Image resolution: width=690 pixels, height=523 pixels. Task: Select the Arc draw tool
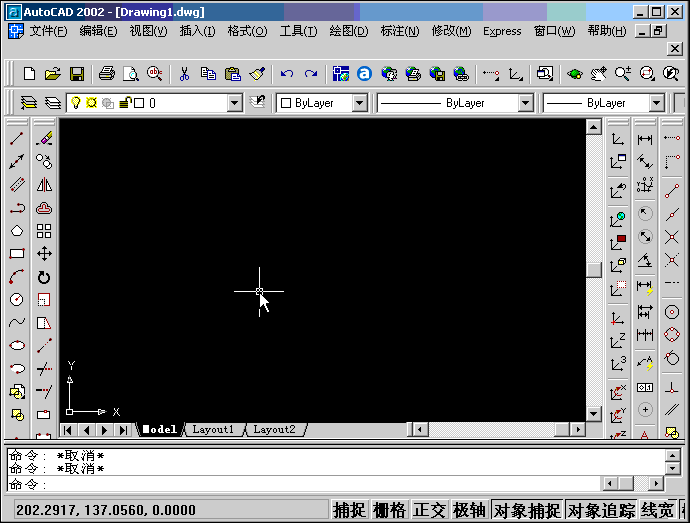tap(17, 276)
